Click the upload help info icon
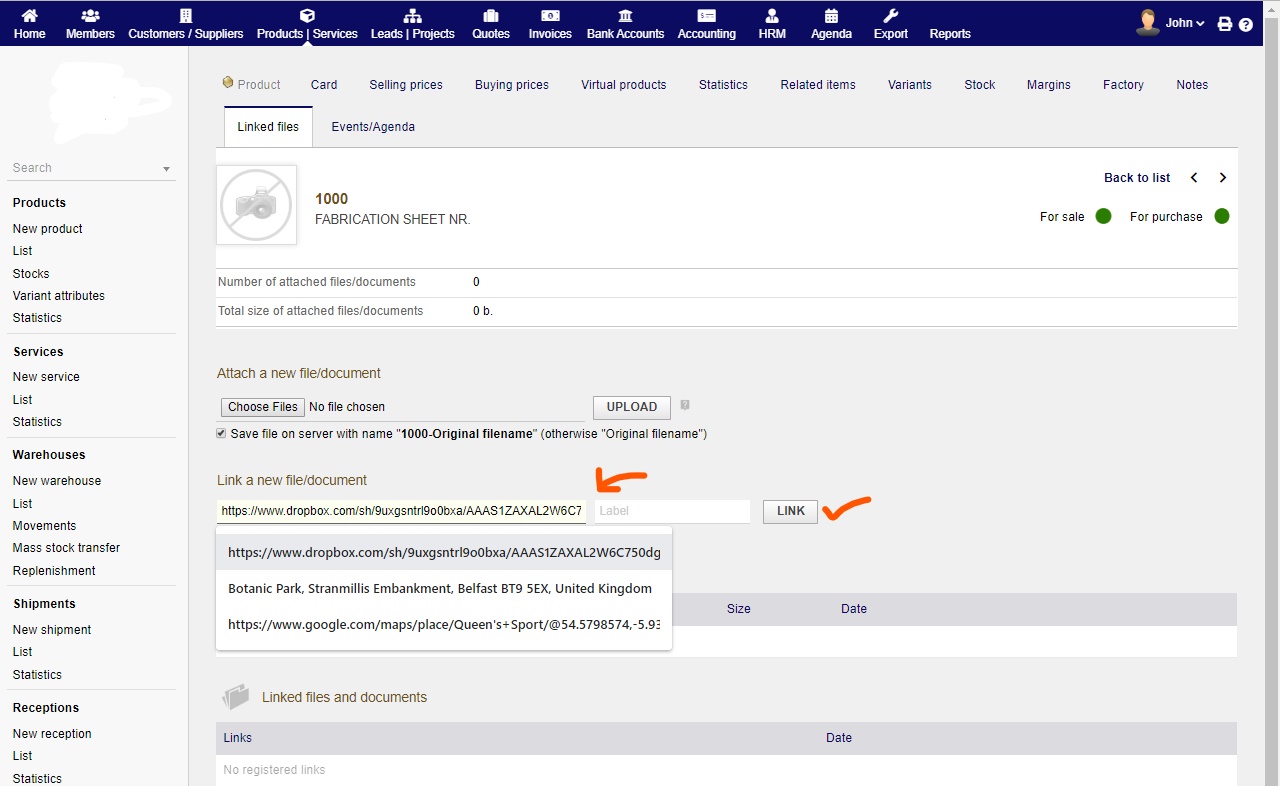Viewport: 1280px width, 786px height. click(x=685, y=405)
